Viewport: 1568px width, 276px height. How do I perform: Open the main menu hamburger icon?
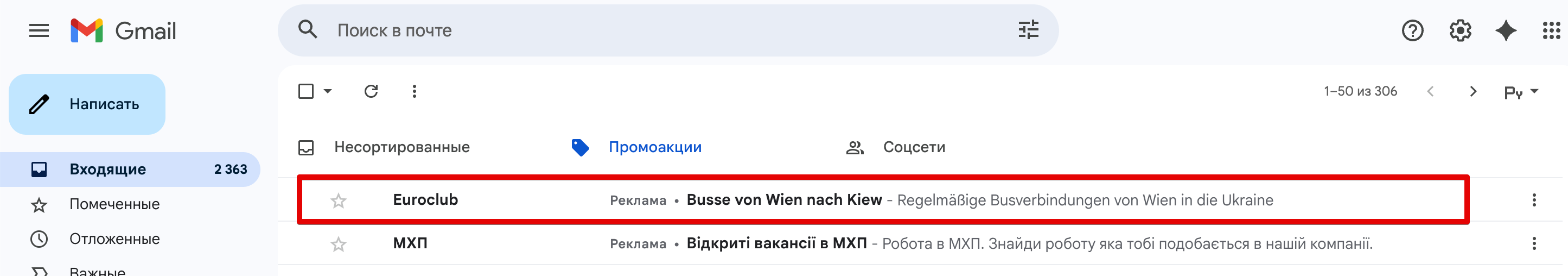pyautogui.click(x=39, y=30)
